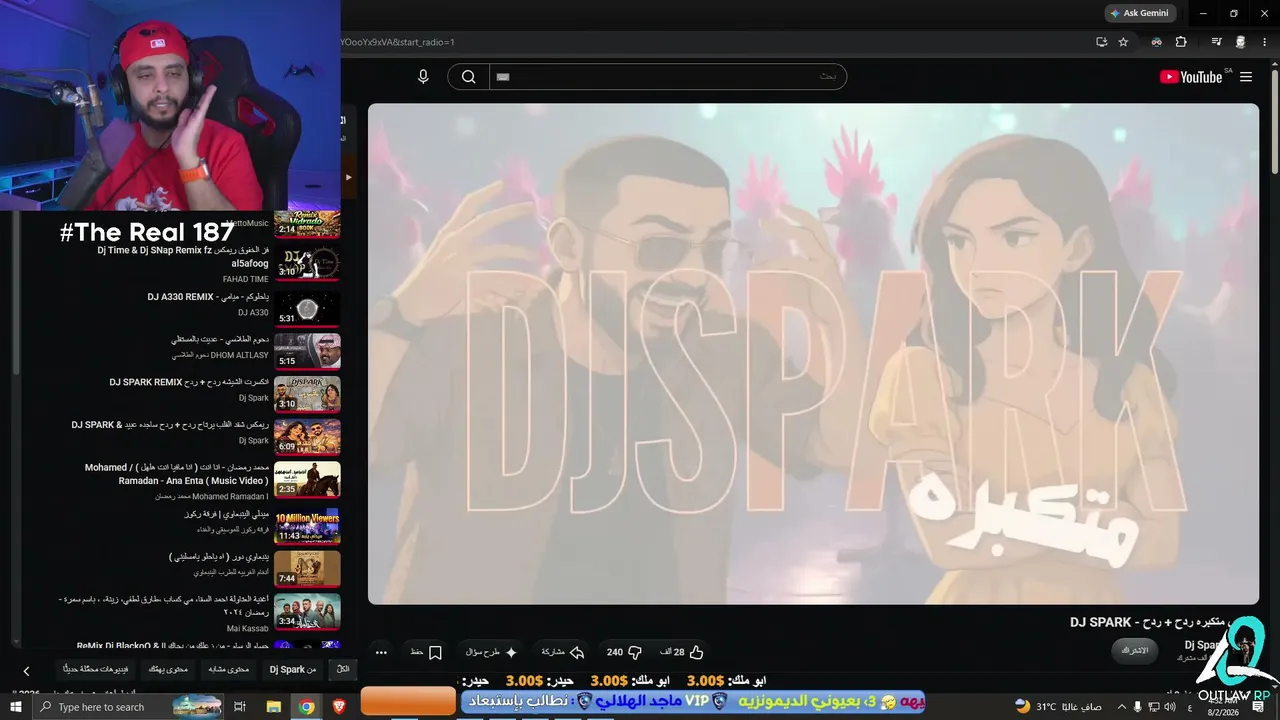This screenshot has height=720, width=1280.
Task: Open the 10 Million Viewers video thumbnail
Action: click(307, 524)
